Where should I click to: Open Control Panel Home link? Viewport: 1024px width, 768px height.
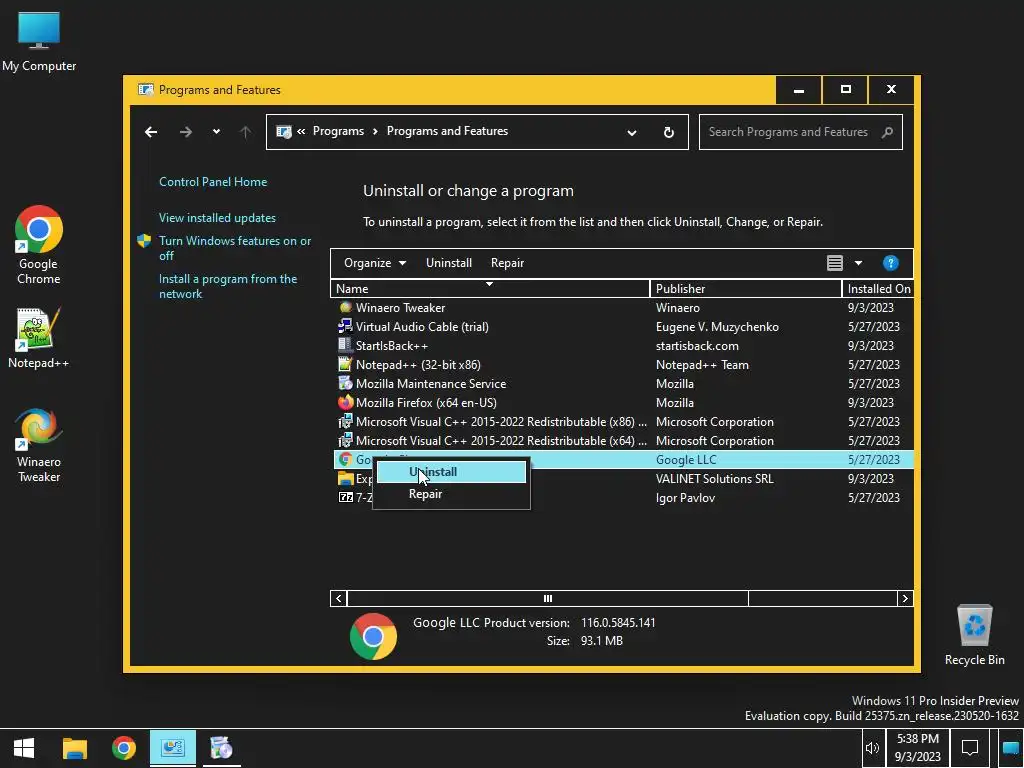click(213, 182)
